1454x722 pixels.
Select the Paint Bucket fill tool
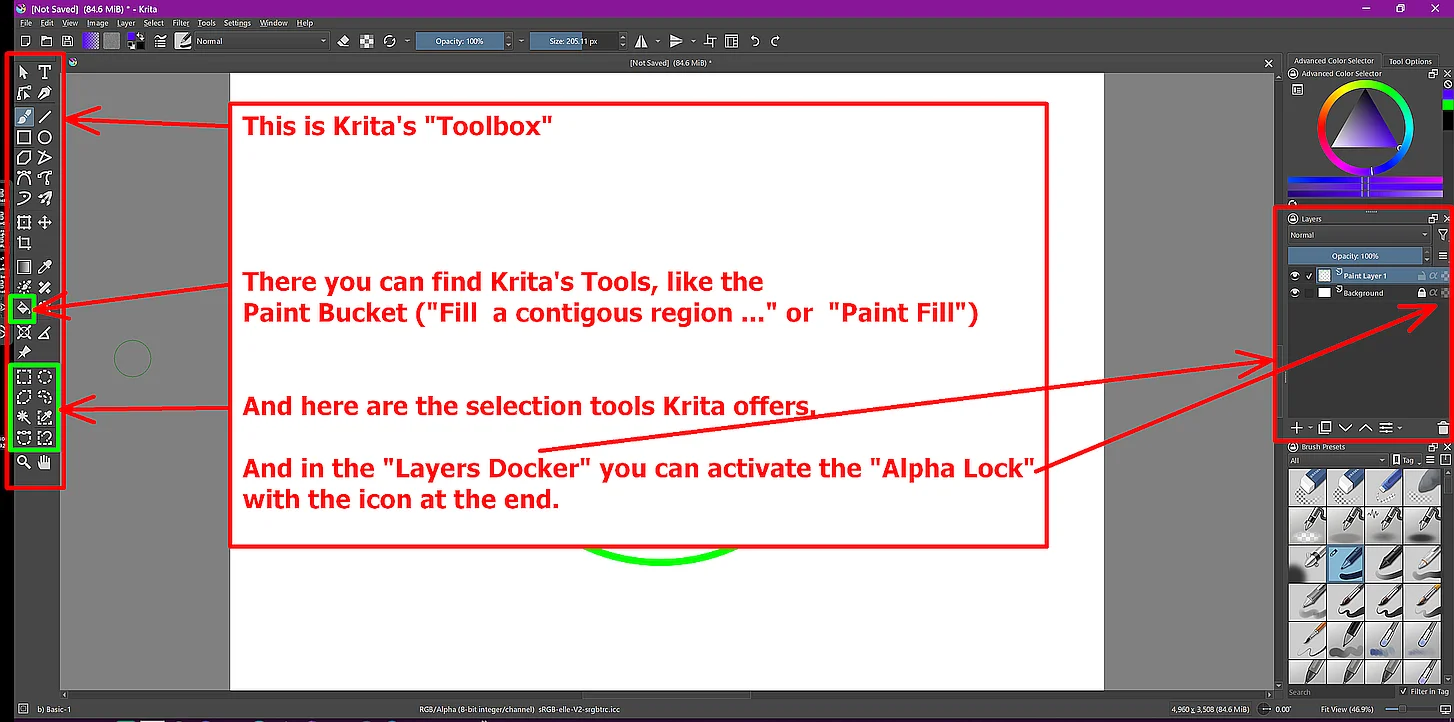tap(24, 309)
